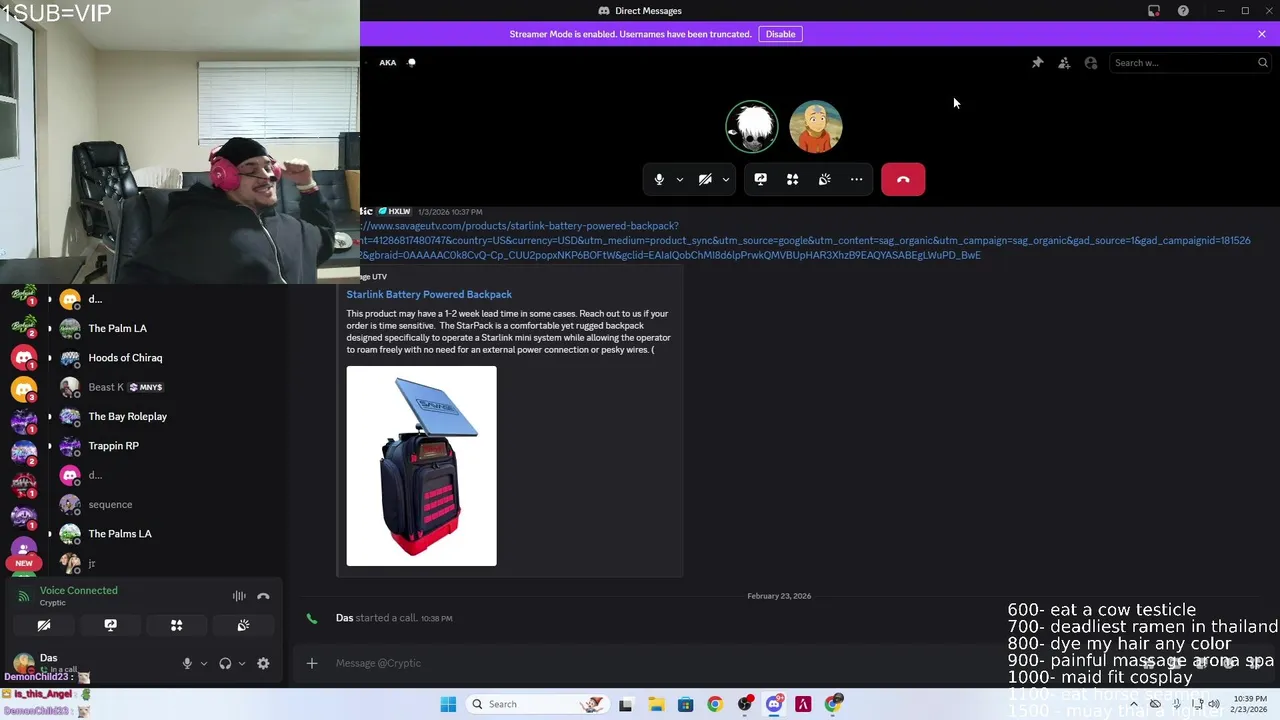
Task: Select Hoods of Chiraq conversation
Action: 125,358
